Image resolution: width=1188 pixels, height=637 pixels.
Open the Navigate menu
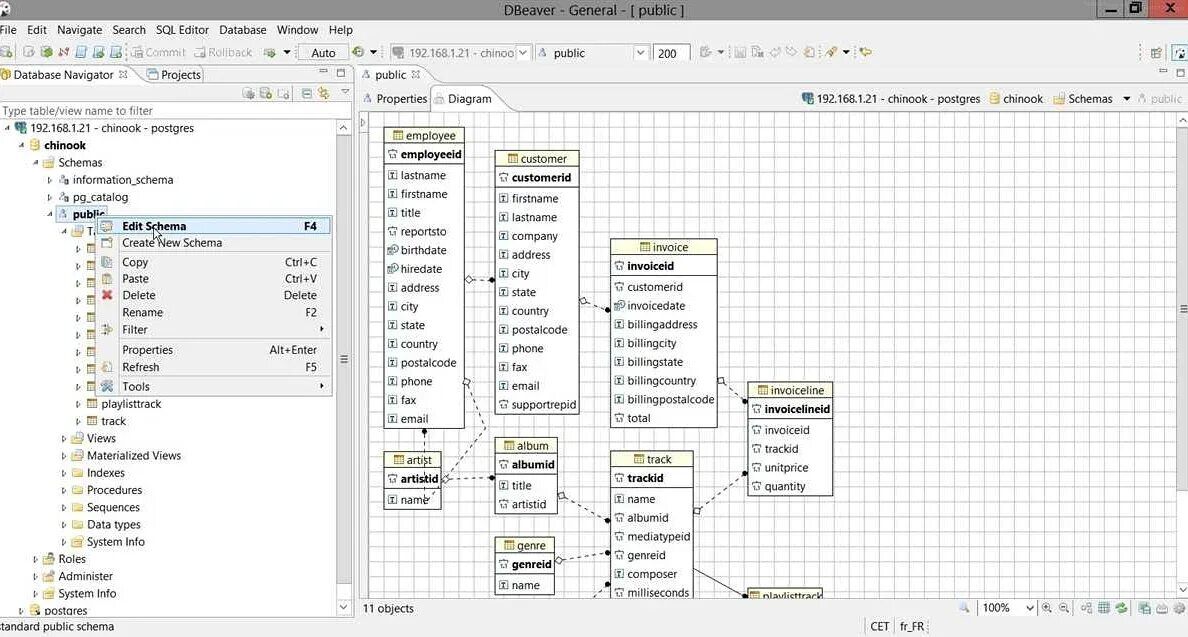pyautogui.click(x=80, y=30)
